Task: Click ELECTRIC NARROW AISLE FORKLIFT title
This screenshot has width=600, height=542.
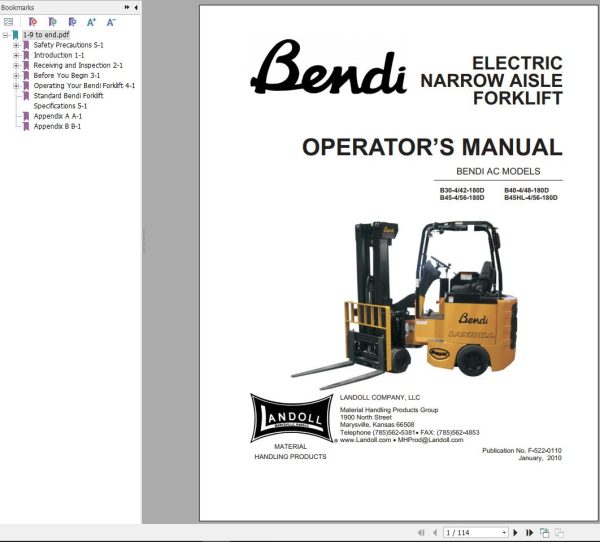Action: (492, 80)
